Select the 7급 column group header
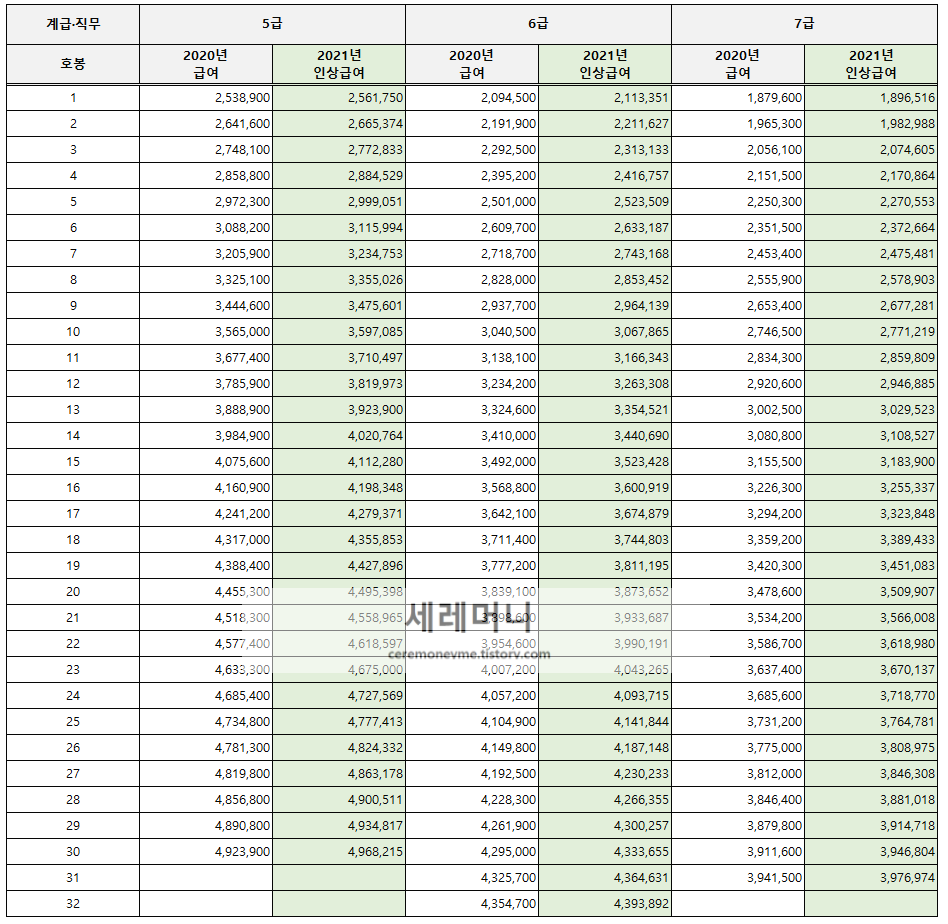Screen dimensions: 948x924 pyautogui.click(x=804, y=24)
